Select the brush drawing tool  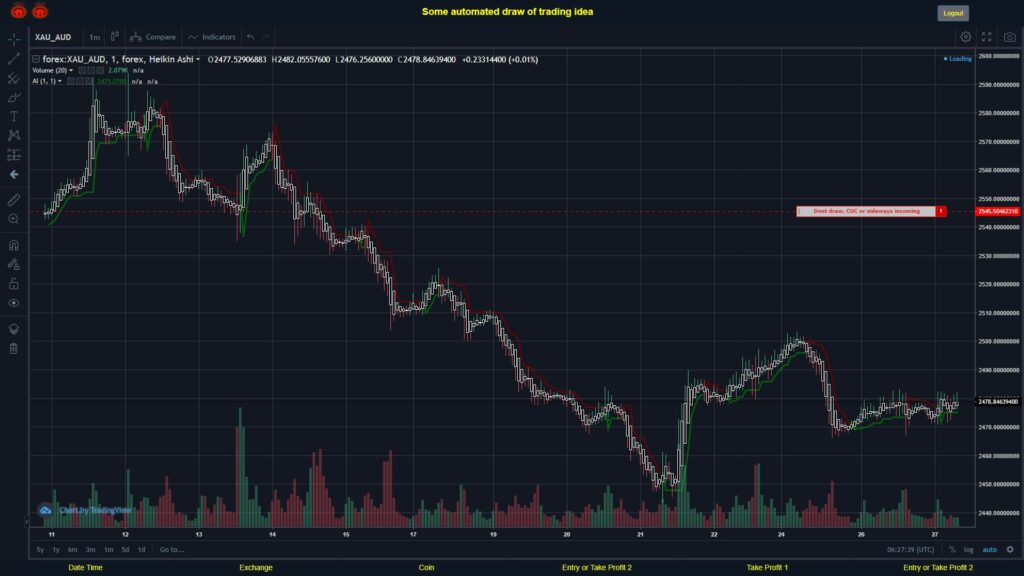pos(14,97)
